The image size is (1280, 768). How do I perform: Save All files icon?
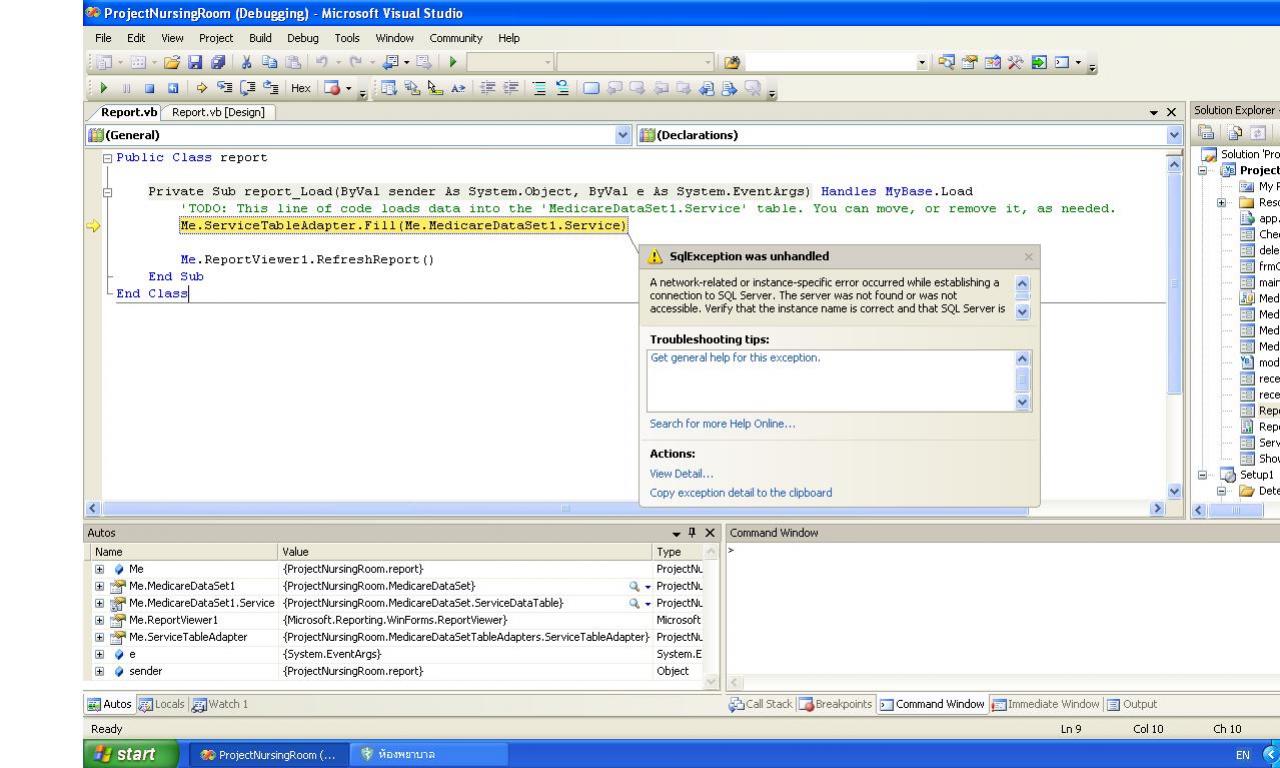coord(216,63)
